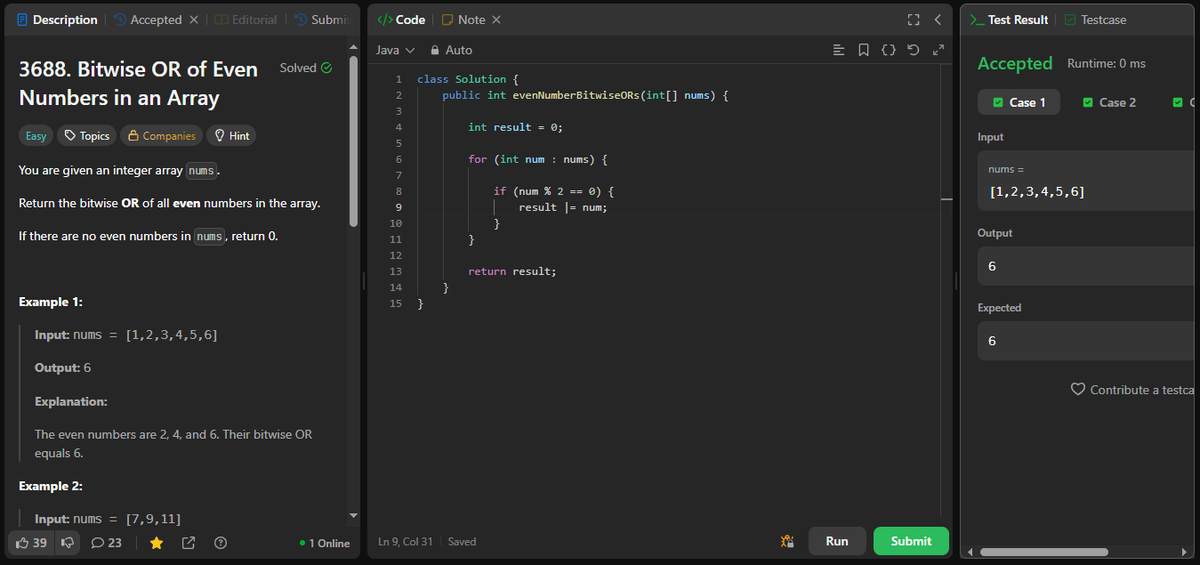The image size is (1200, 565).
Task: Click the bookmark icon in editor toolbar
Action: [x=865, y=50]
